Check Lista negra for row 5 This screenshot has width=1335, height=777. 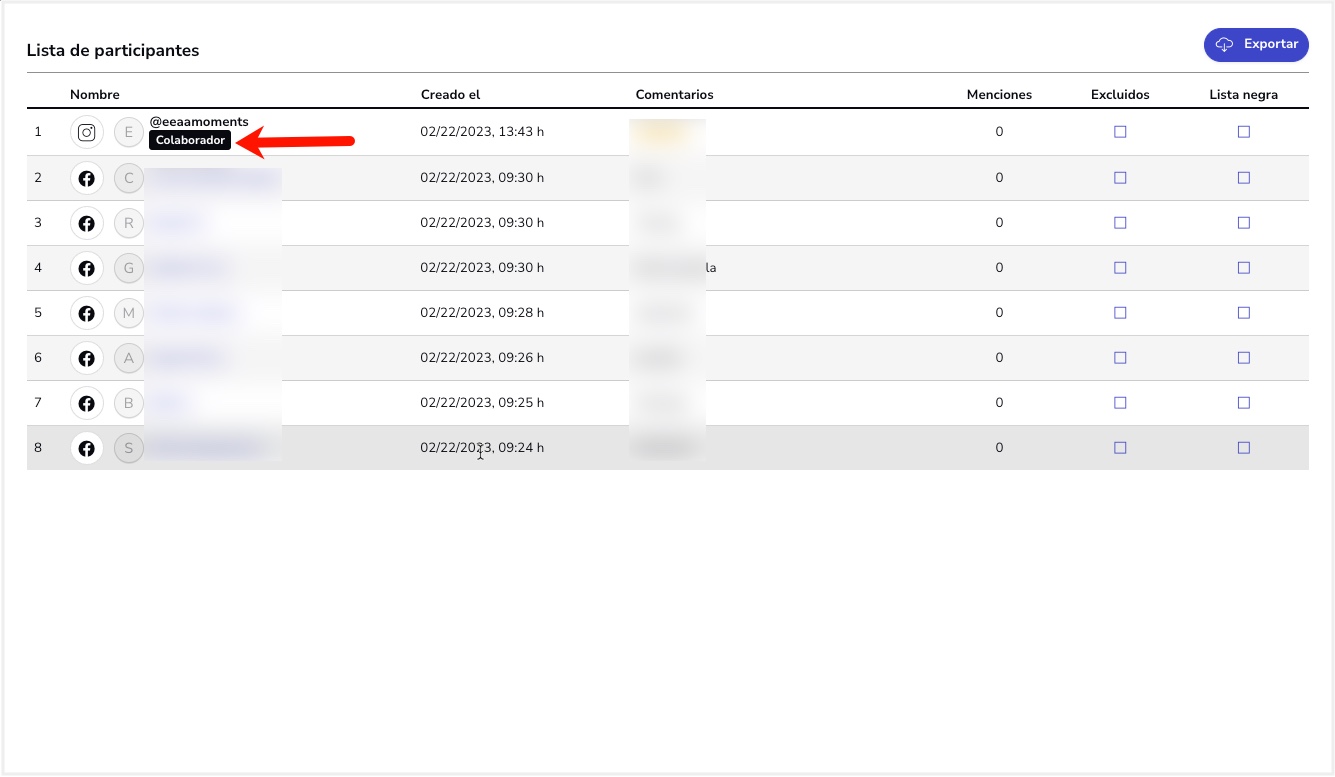[x=1244, y=313]
